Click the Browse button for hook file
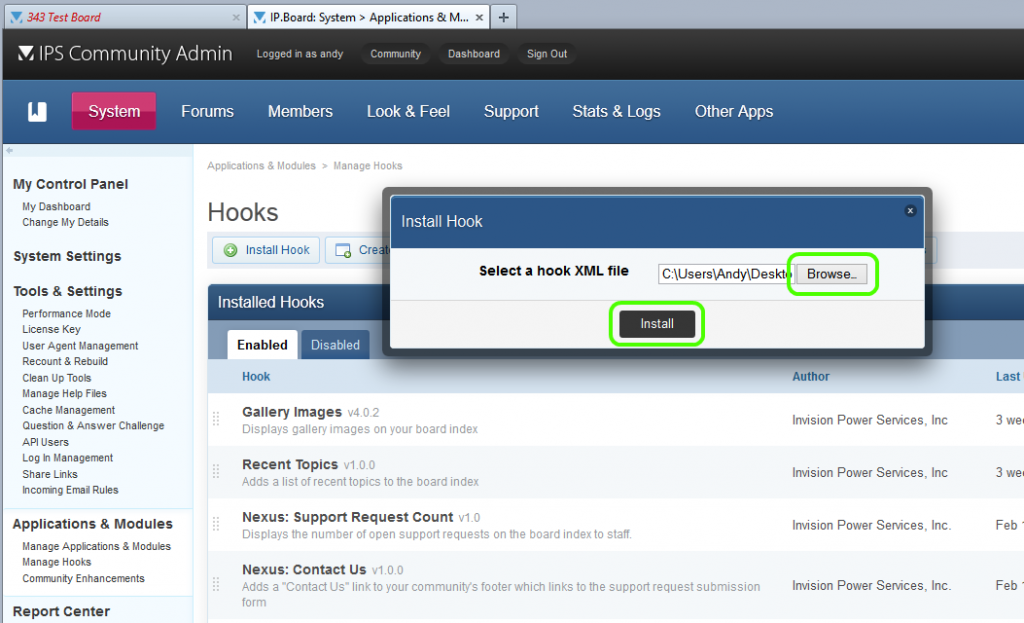1024x623 pixels. (x=831, y=274)
